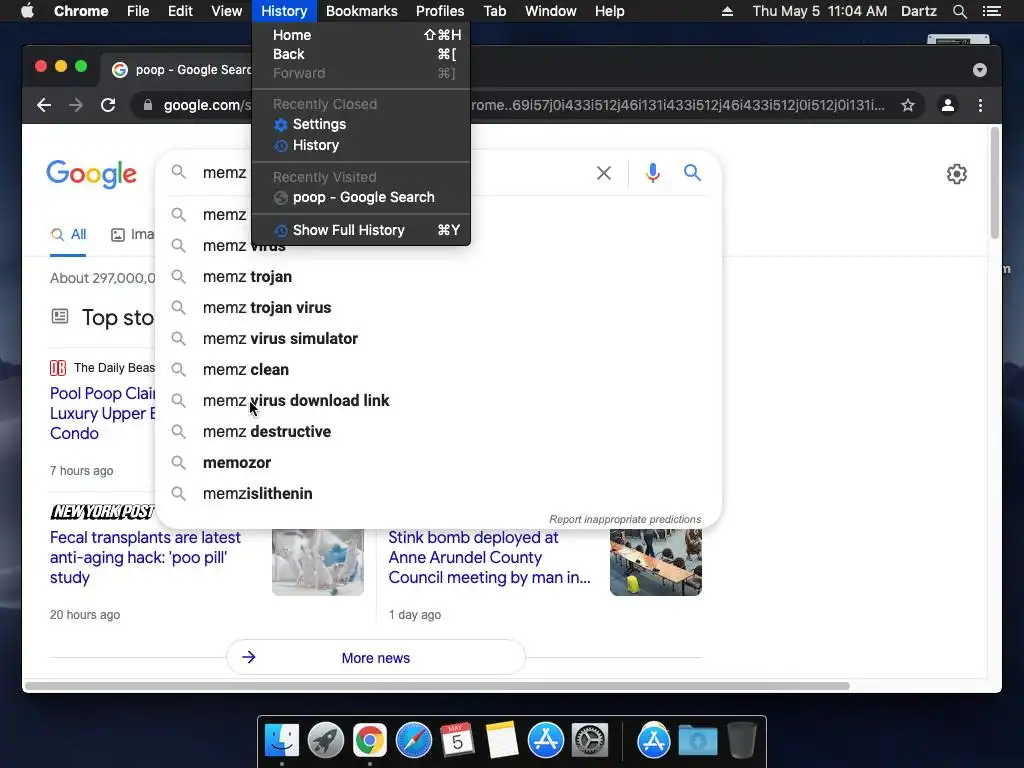Screen dimensions: 1024x768
Task: Reopen Settings from Recently Closed
Action: tap(361, 124)
